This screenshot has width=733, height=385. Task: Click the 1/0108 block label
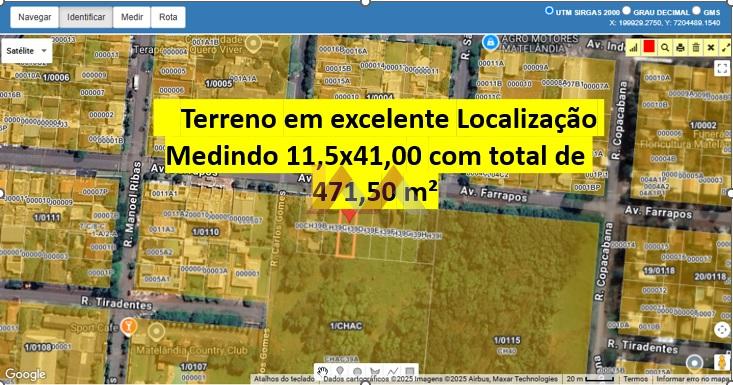[x=38, y=347]
